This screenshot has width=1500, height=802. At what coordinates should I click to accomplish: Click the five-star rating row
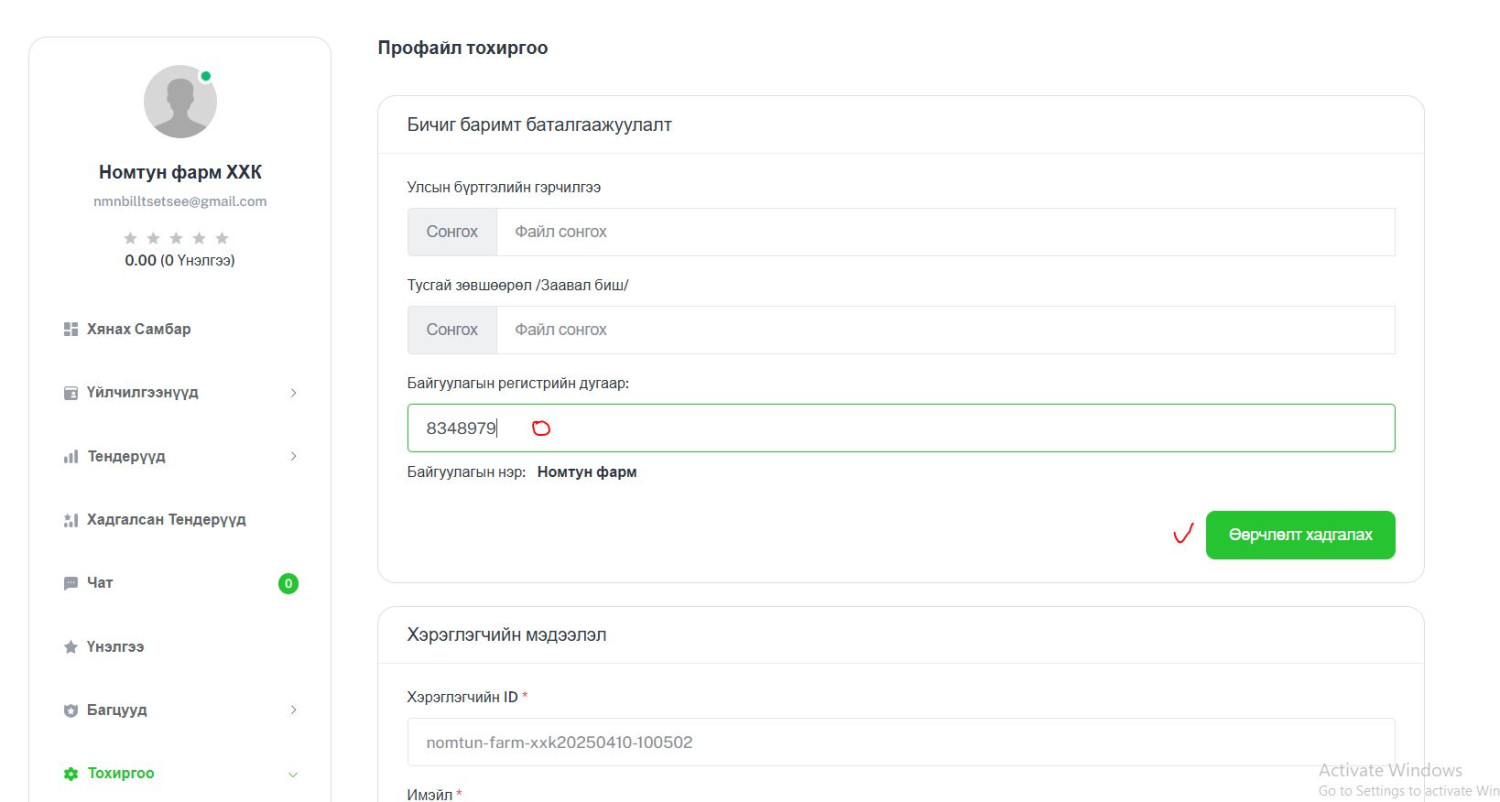[x=176, y=239]
